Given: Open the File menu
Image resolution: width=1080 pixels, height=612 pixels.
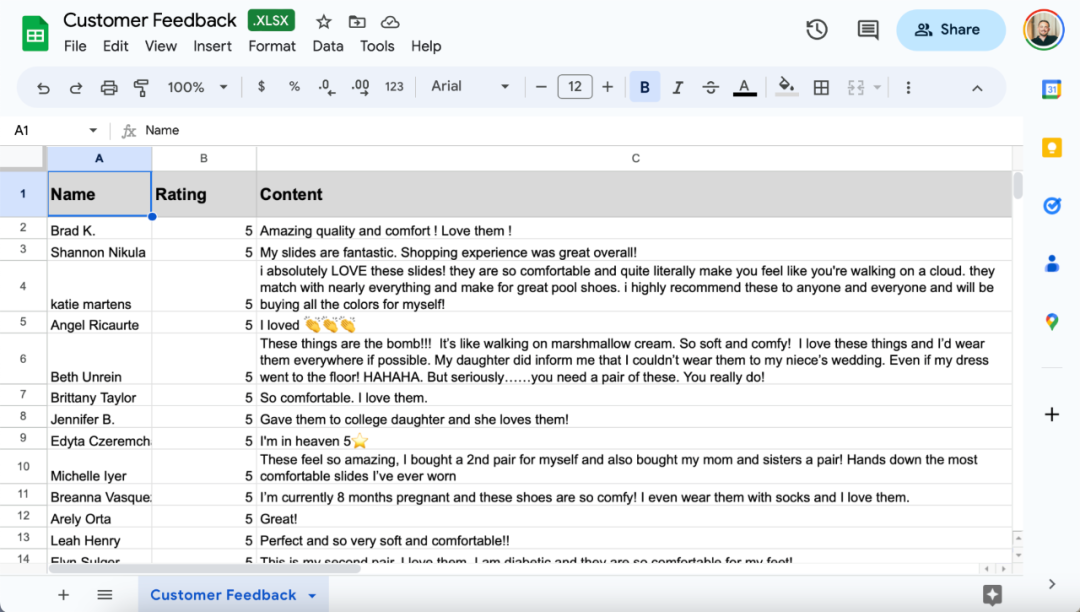Looking at the screenshot, I should (x=75, y=46).
